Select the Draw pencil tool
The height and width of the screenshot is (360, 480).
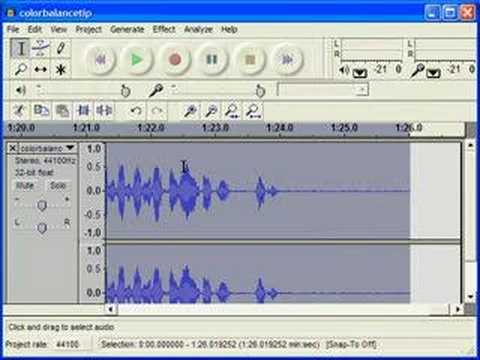[60, 49]
